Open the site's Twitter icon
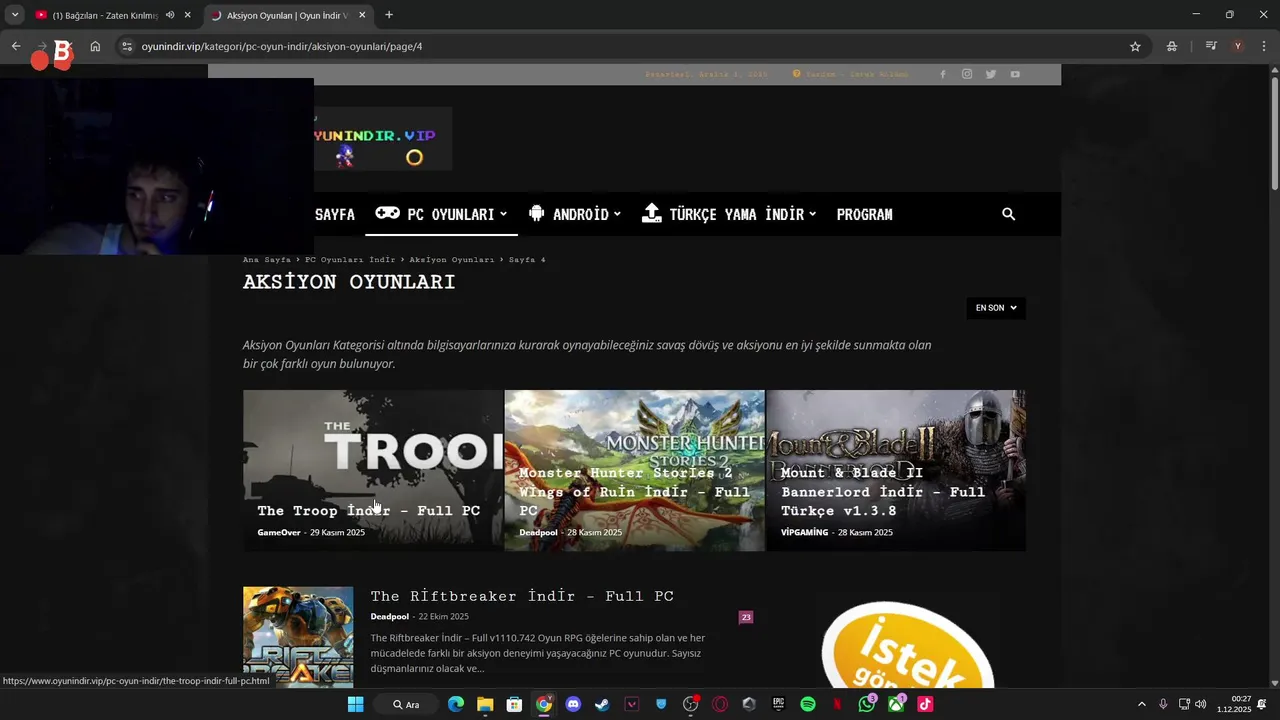The height and width of the screenshot is (720, 1280). [x=991, y=74]
